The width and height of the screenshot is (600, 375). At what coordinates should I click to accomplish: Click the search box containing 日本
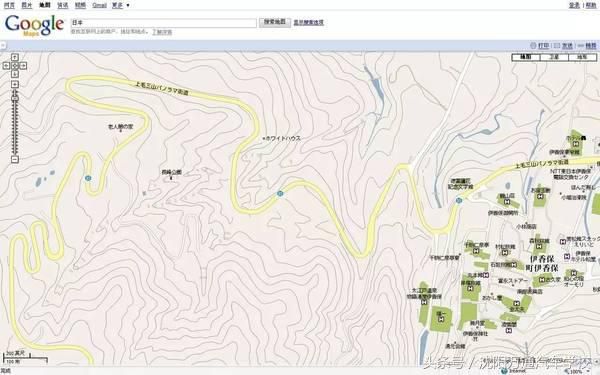tap(163, 23)
